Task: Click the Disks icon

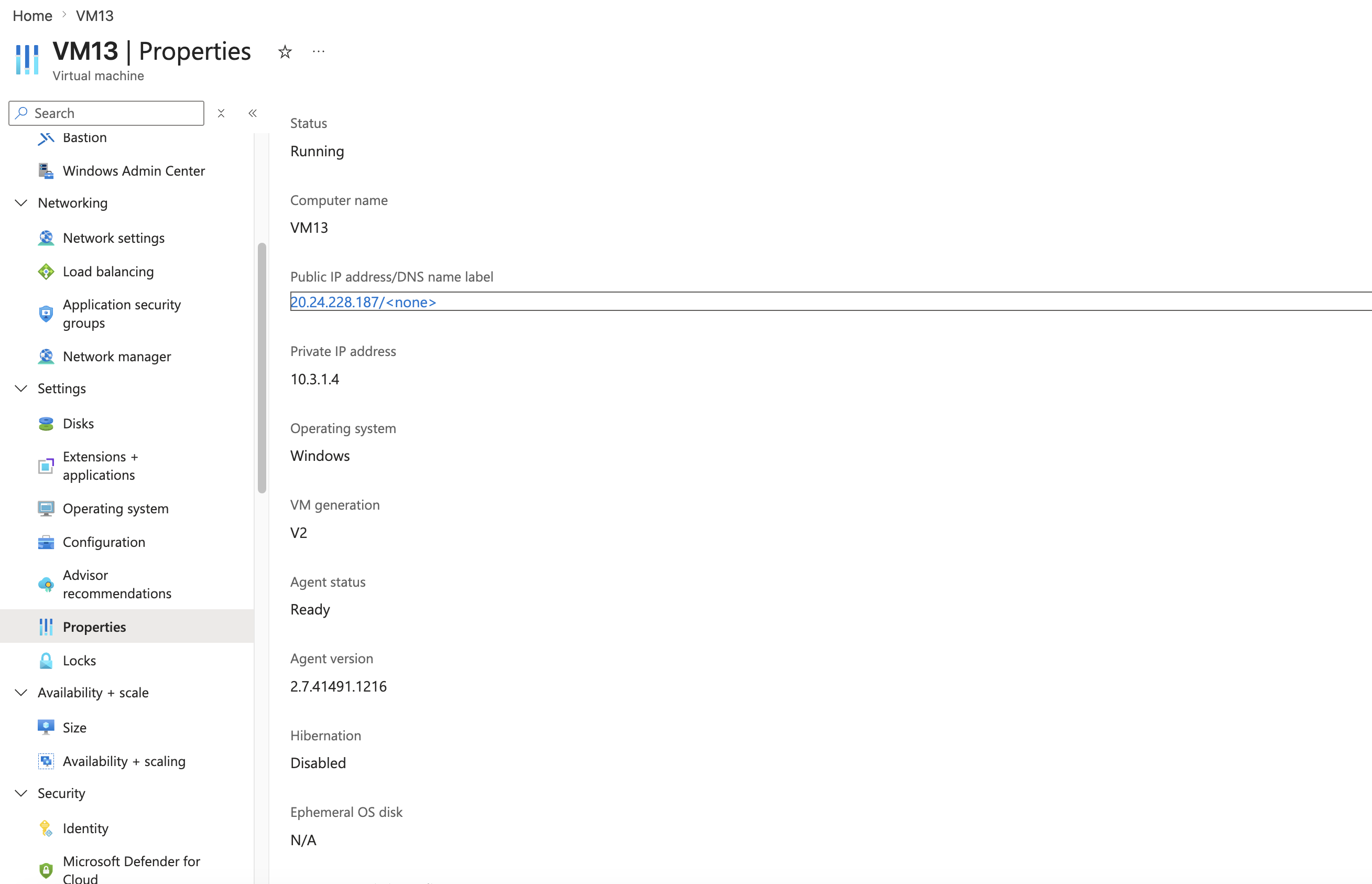Action: 46,424
